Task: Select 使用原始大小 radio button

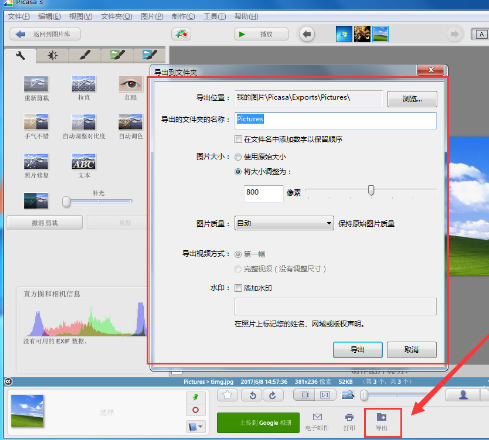Action: pos(238,157)
